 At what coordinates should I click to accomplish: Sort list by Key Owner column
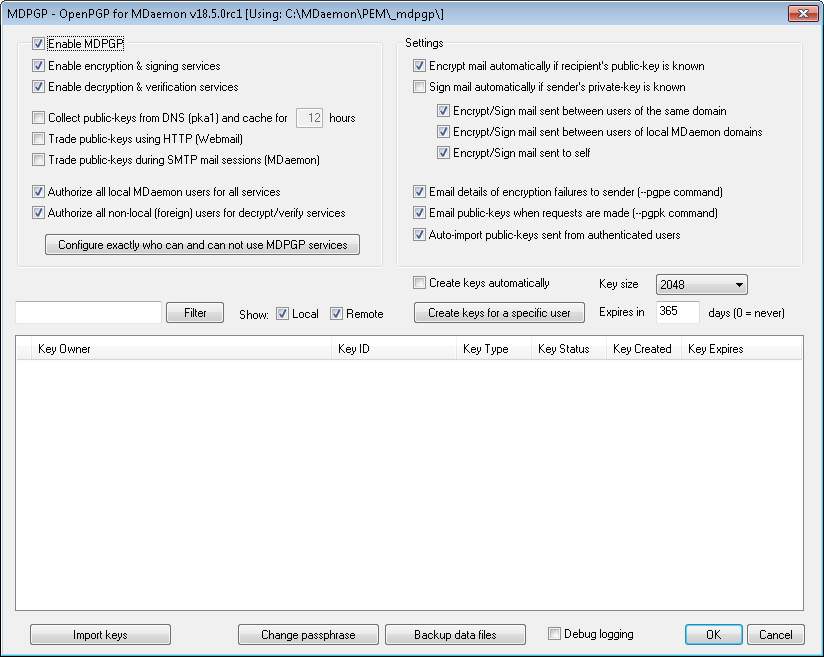pyautogui.click(x=181, y=349)
